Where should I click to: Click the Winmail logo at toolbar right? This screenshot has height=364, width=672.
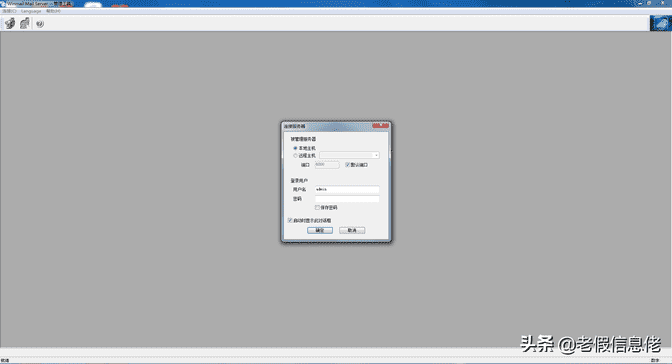coord(660,23)
